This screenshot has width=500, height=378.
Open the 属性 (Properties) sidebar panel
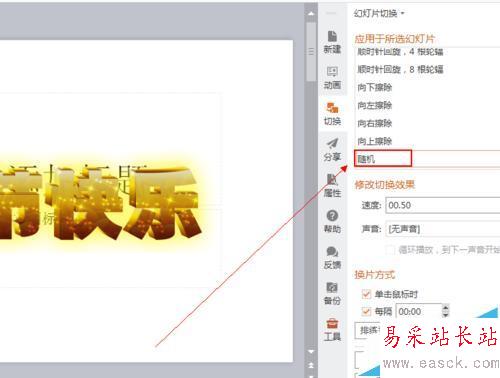click(x=332, y=186)
